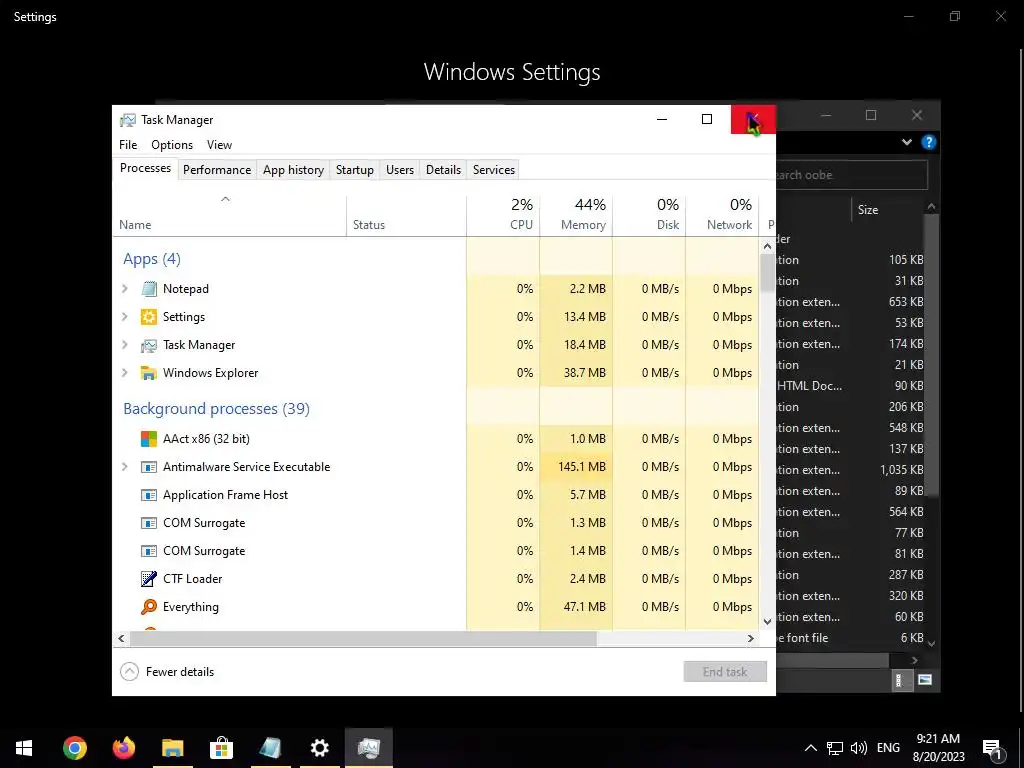Open the View menu
The image size is (1024, 768).
tap(219, 145)
